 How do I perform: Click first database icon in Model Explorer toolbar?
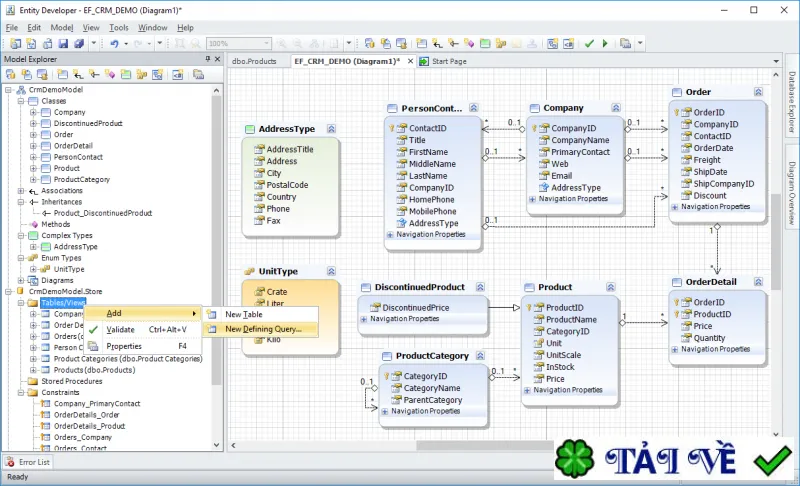click(x=11, y=75)
